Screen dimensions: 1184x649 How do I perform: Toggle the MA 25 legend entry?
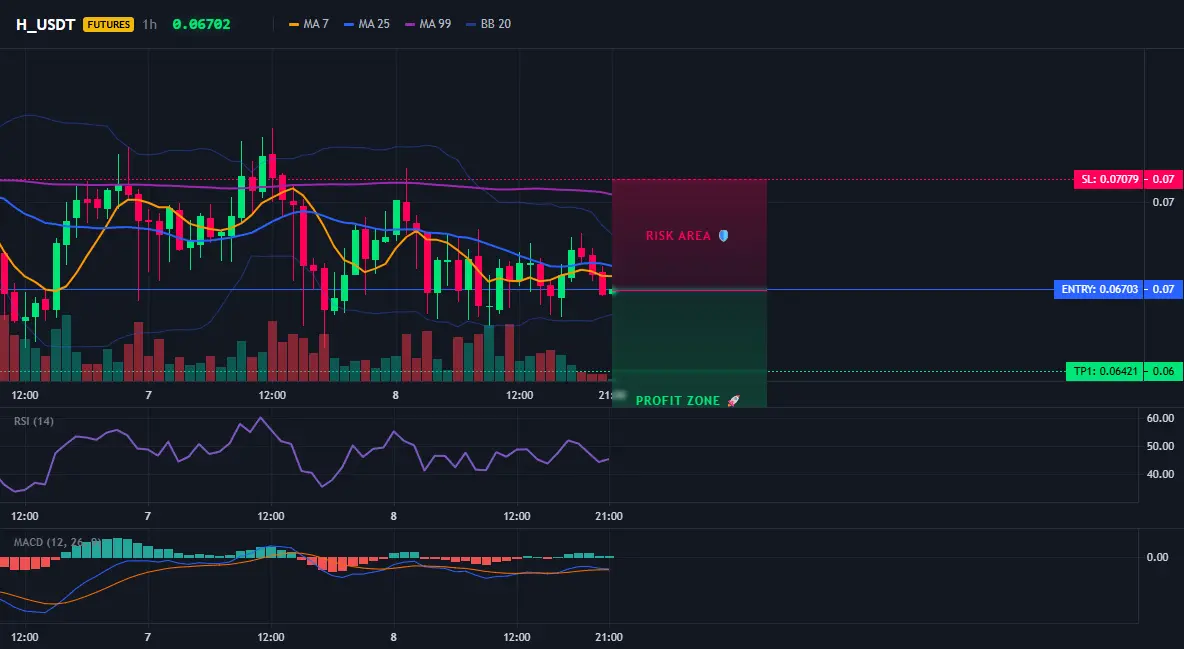coord(367,24)
